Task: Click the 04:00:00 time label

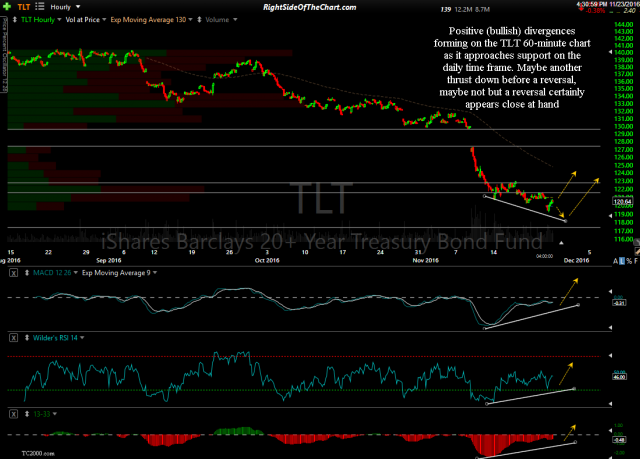Action: (544, 256)
